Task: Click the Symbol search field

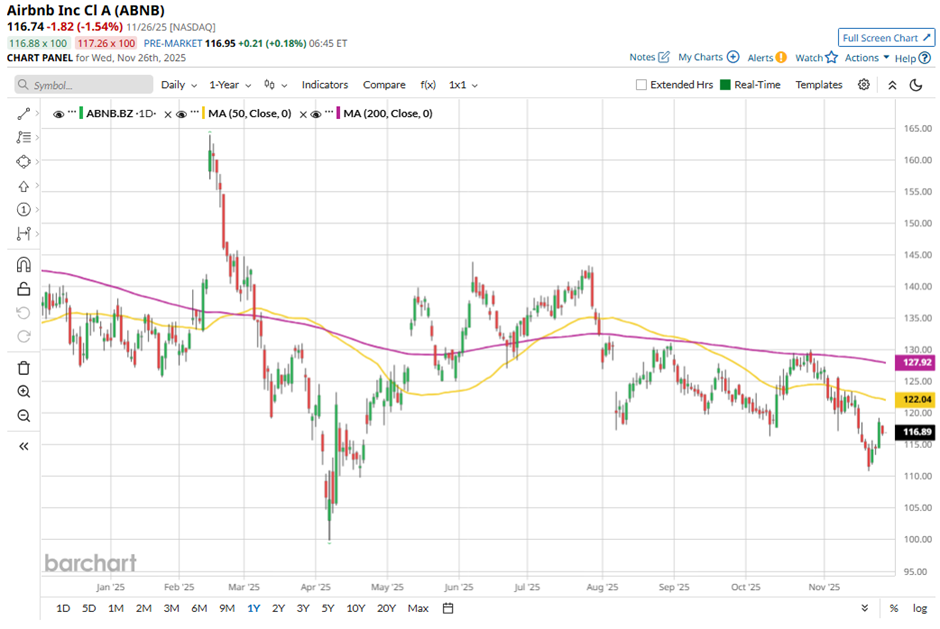Action: [x=82, y=86]
